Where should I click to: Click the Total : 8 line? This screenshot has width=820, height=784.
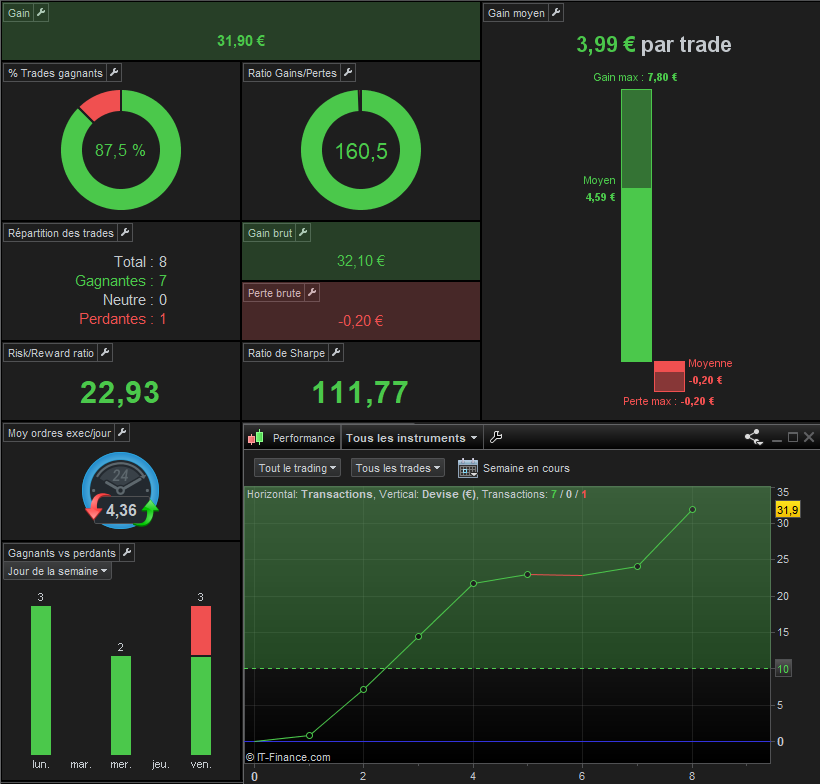click(x=140, y=262)
